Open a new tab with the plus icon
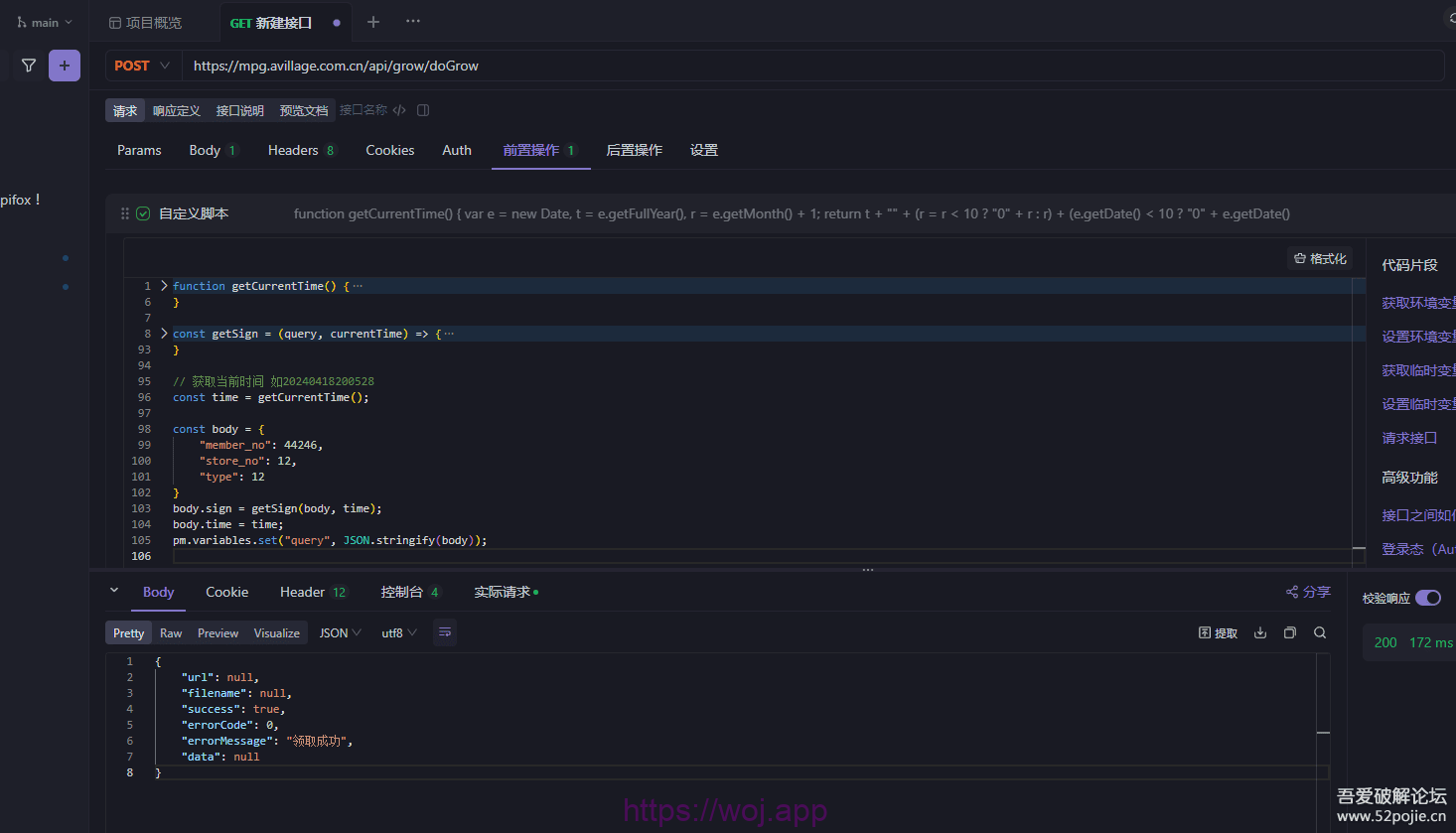The width and height of the screenshot is (1456, 833). 373,22
